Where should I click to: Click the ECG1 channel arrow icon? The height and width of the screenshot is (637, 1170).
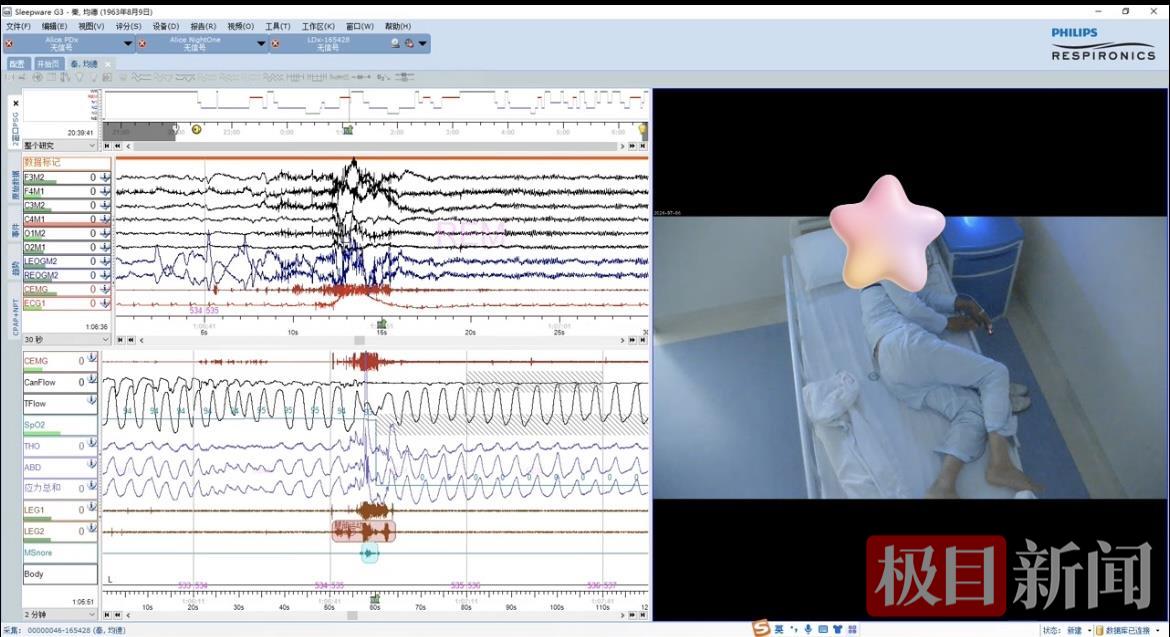[105, 303]
